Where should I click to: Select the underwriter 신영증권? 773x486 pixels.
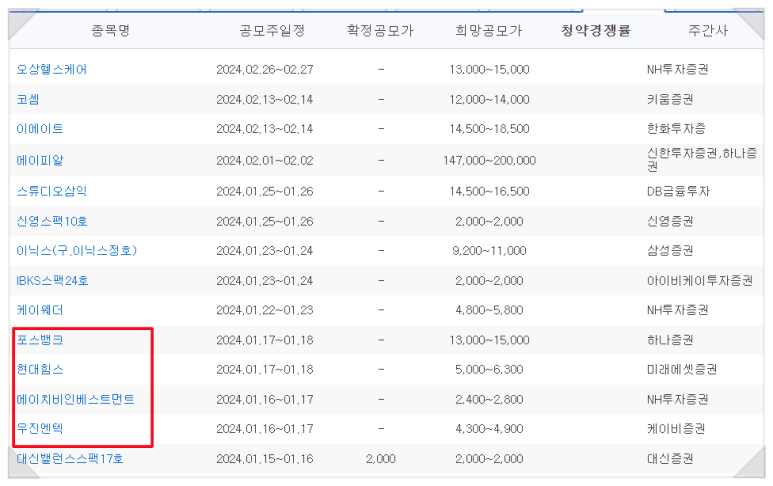[670, 221]
